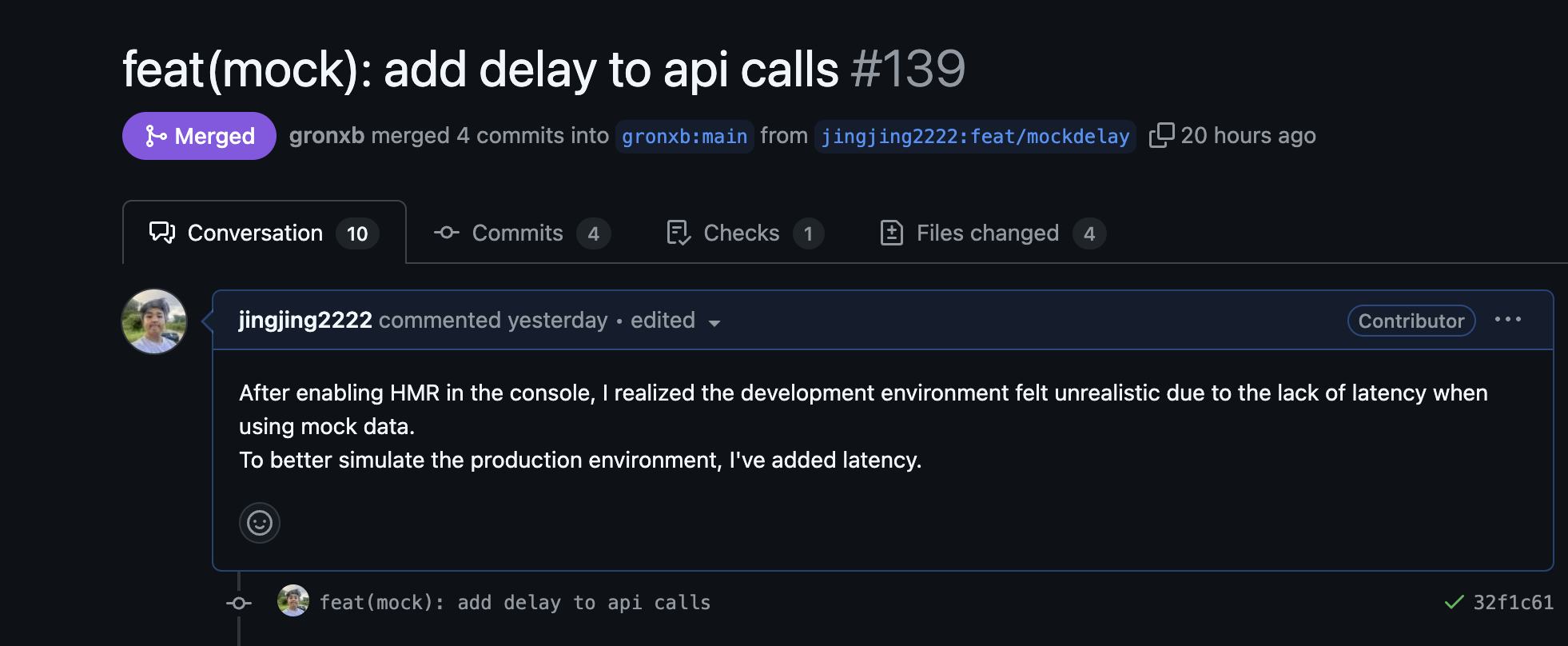
Task: View the Files changed tab
Action: tap(993, 233)
